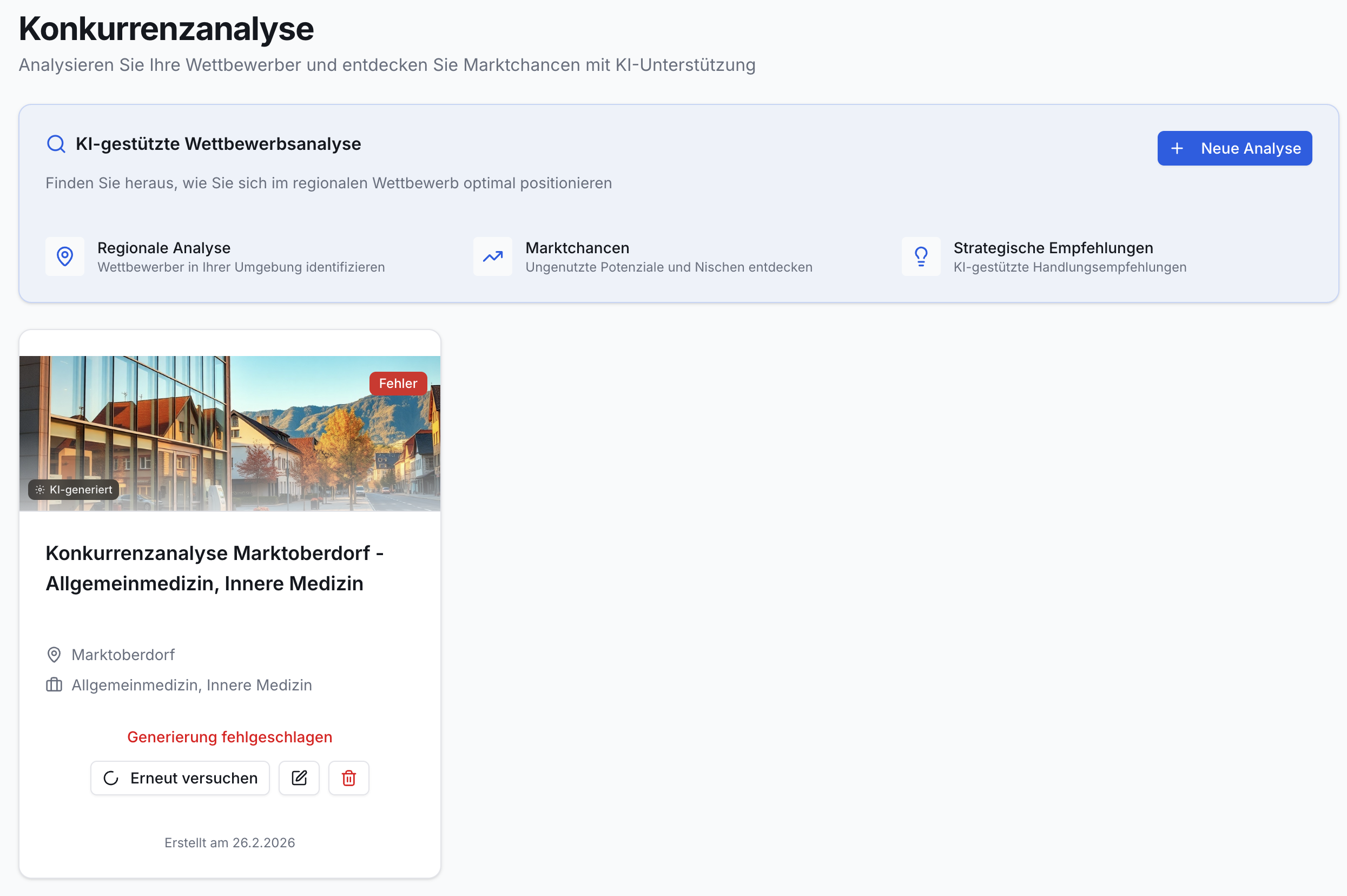Click the text Wettbewerber in Ihrer Umgebung identifizieren

tap(241, 267)
